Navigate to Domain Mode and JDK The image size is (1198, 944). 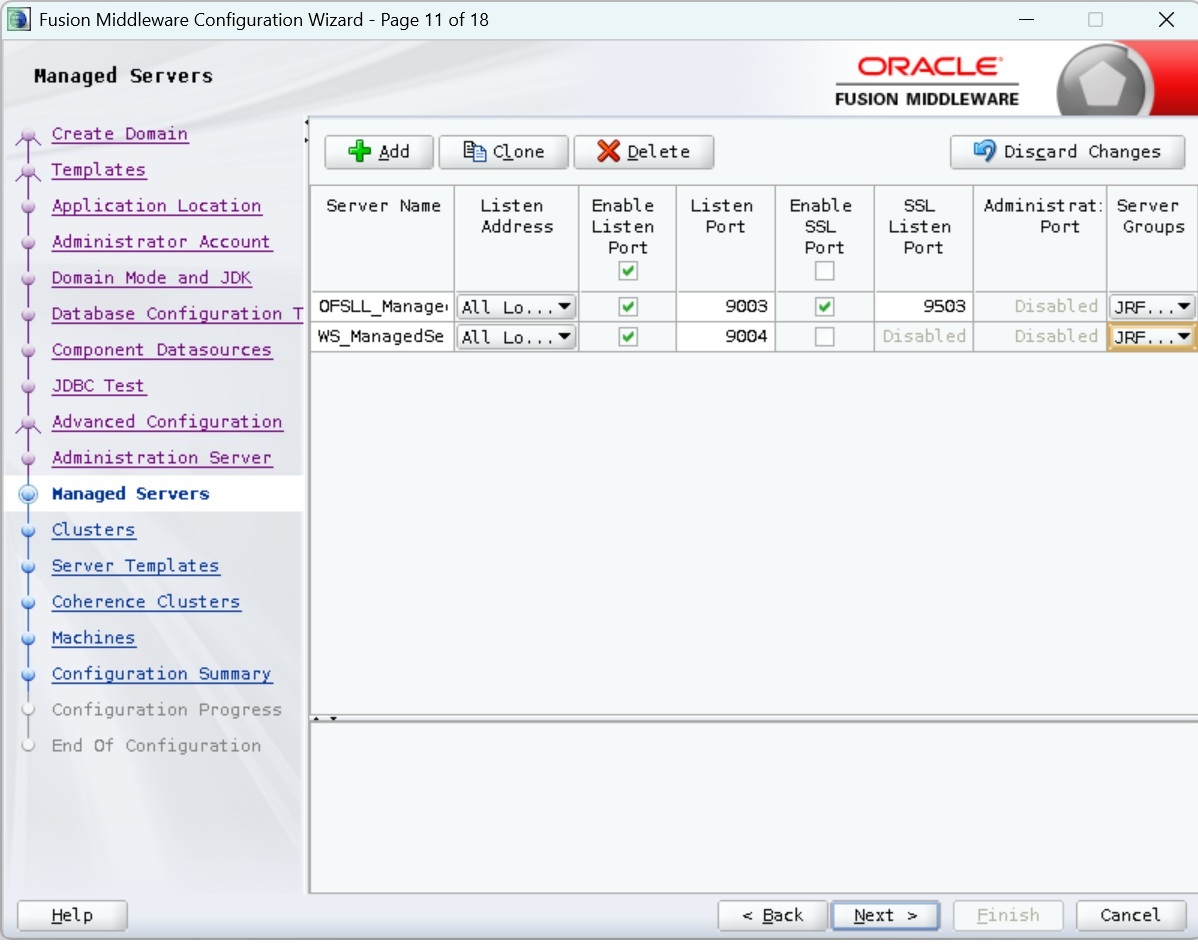click(x=151, y=277)
